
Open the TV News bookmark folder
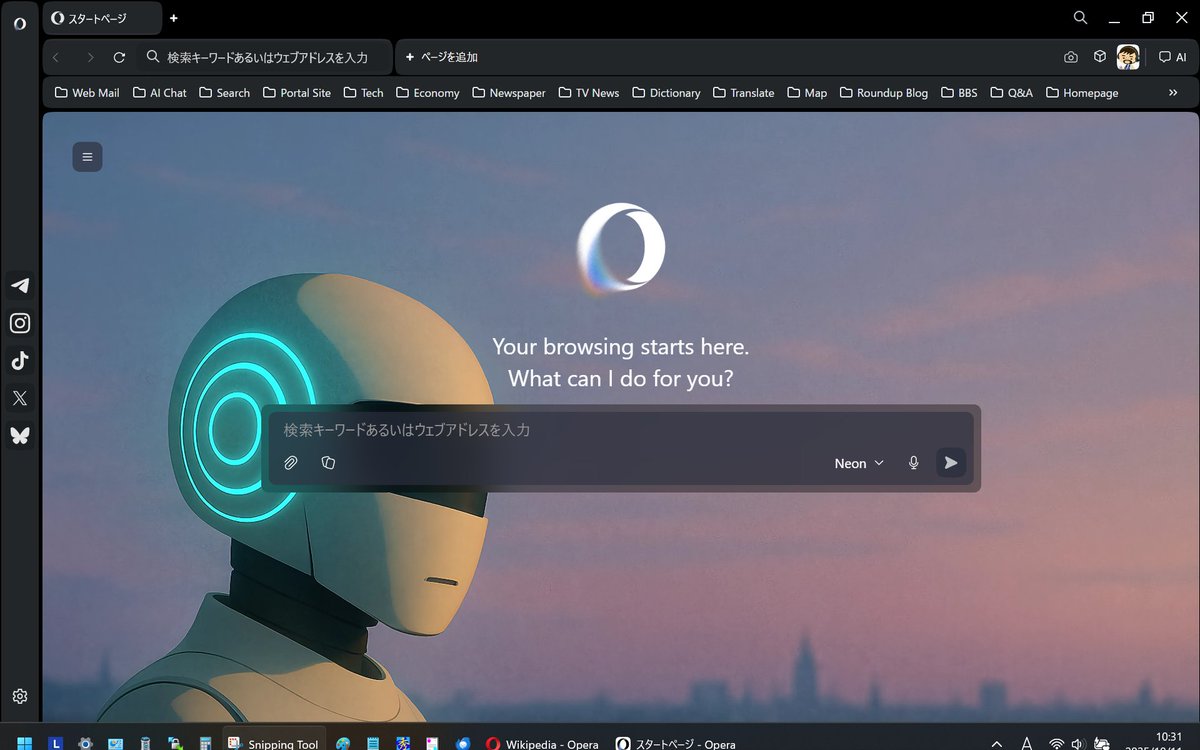coord(589,93)
